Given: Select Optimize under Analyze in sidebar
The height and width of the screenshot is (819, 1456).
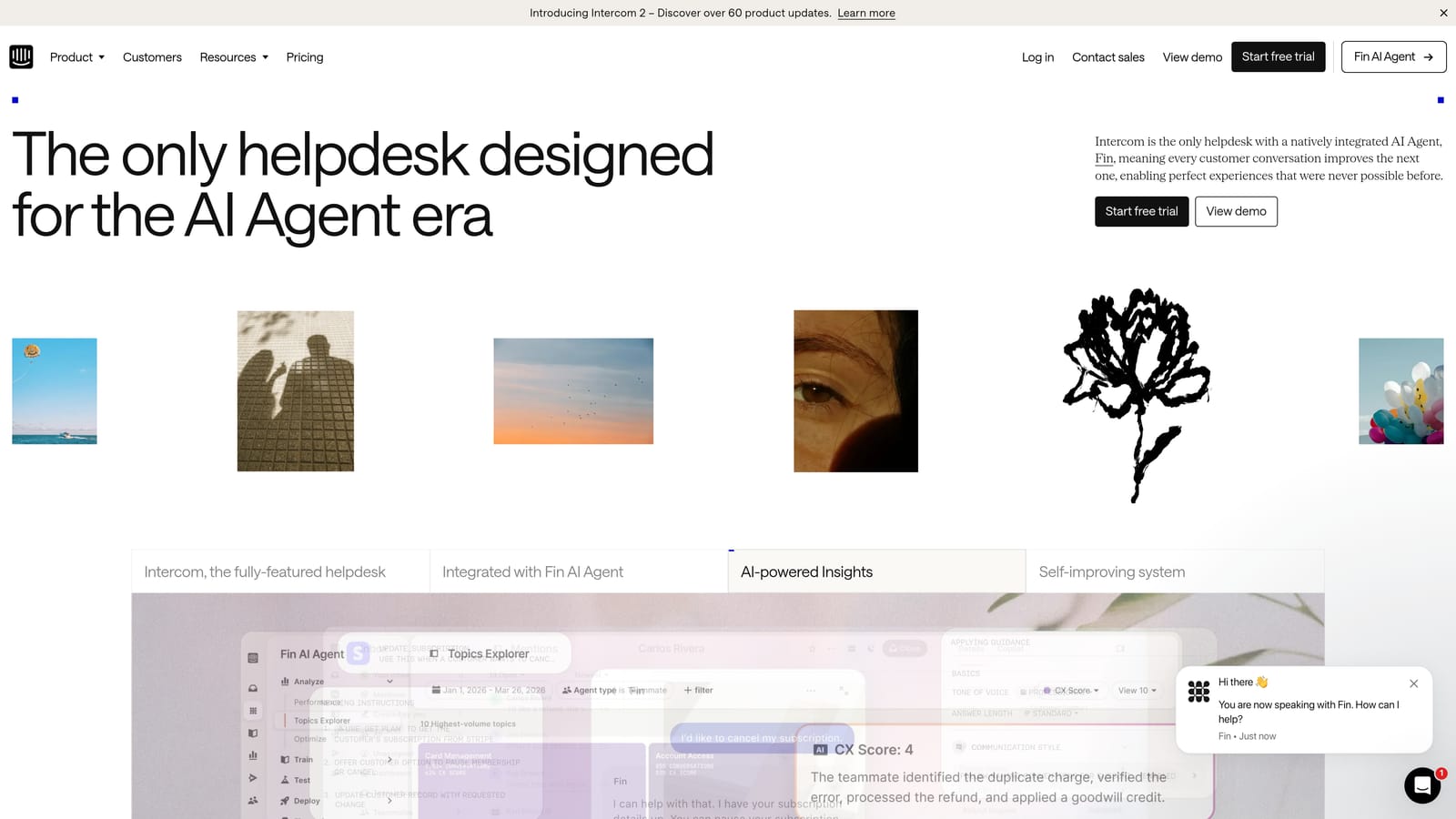Looking at the screenshot, I should 309,739.
